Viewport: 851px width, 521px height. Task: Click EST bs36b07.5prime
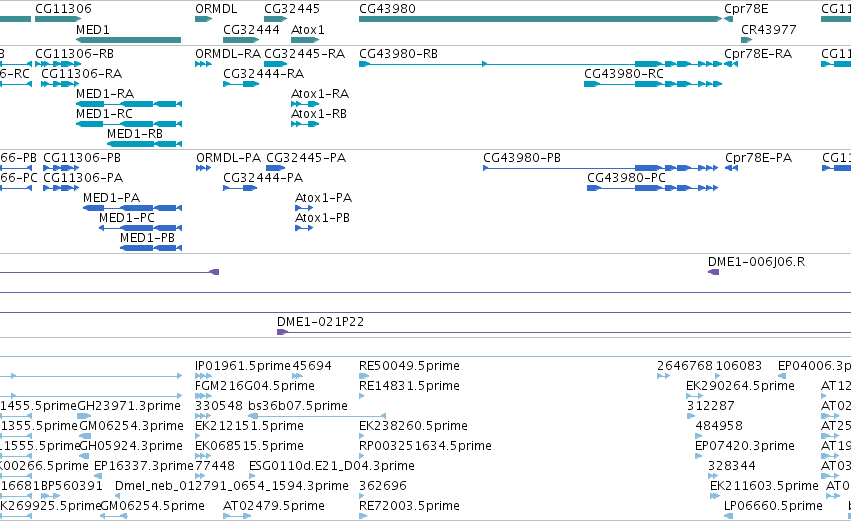pos(317,416)
